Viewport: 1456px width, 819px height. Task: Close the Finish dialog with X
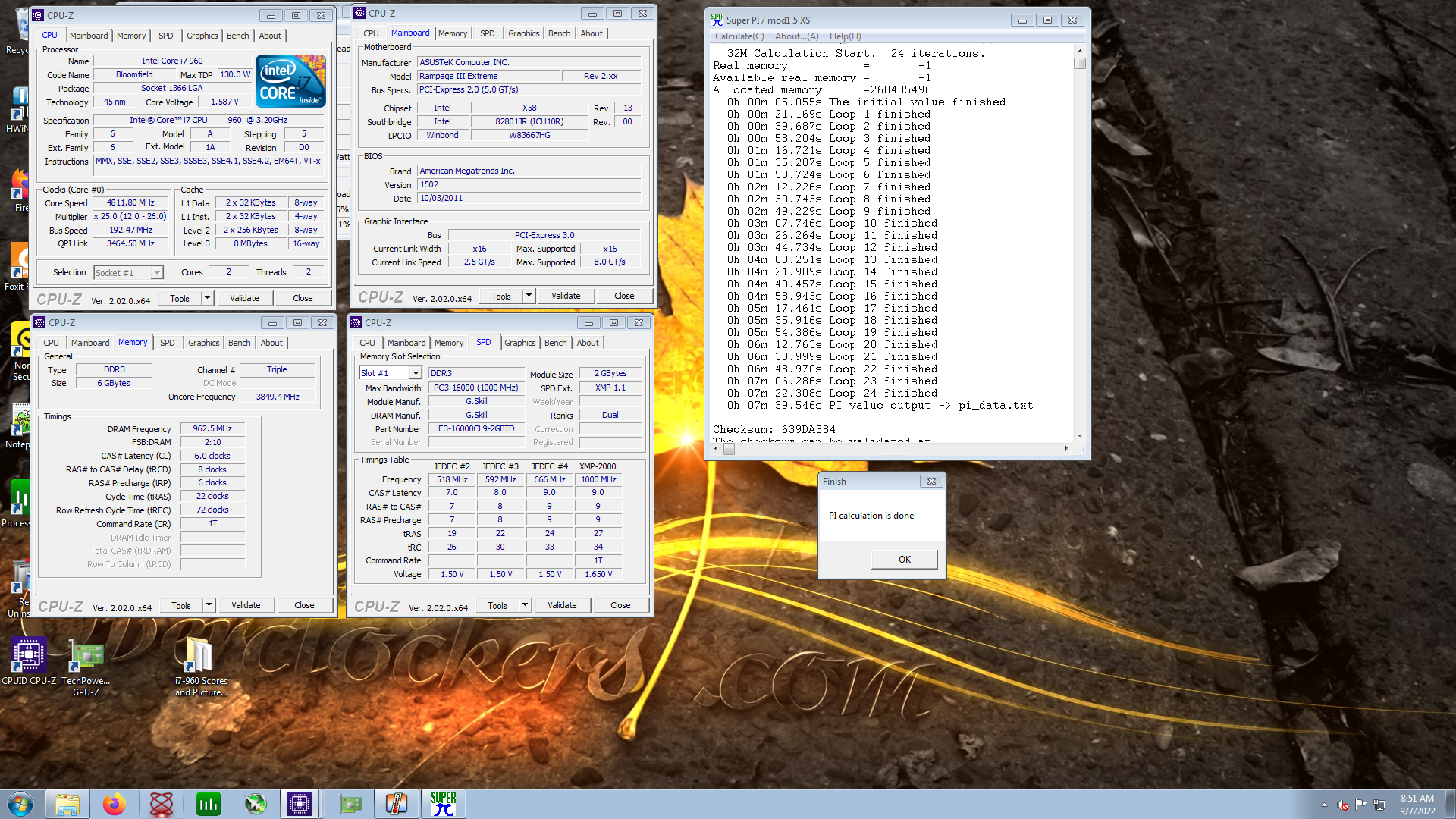pos(931,482)
